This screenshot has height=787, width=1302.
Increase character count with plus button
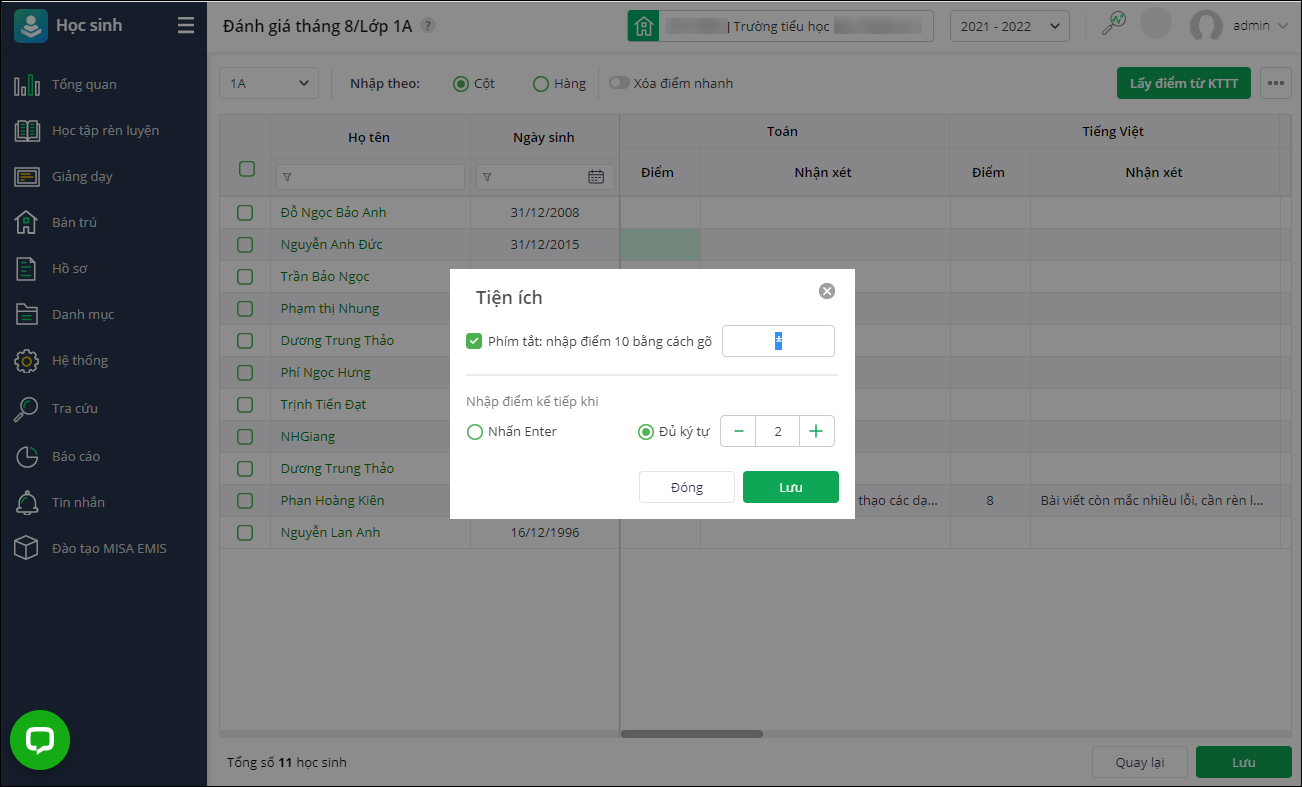click(816, 431)
